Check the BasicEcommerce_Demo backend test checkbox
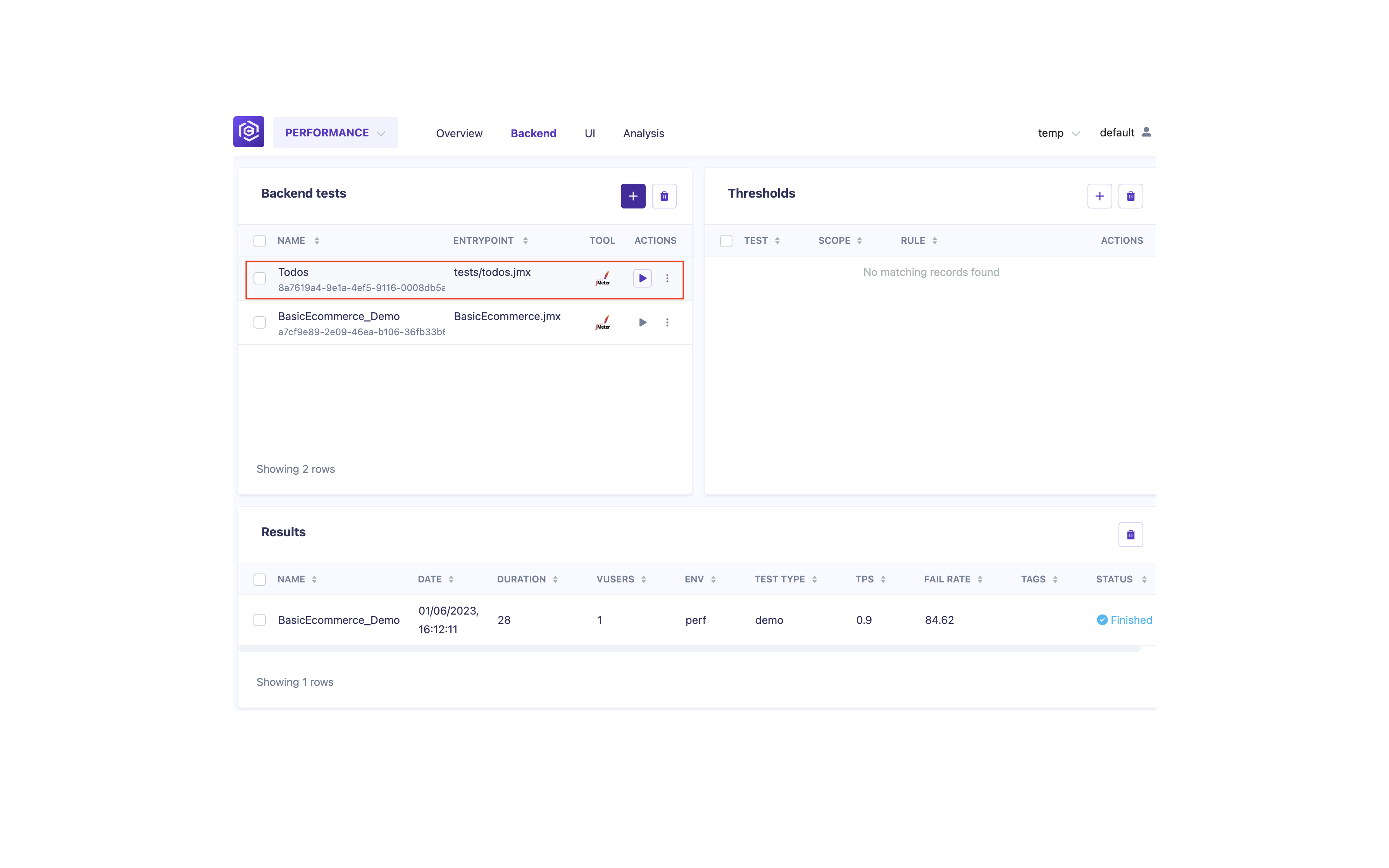 [x=259, y=323]
